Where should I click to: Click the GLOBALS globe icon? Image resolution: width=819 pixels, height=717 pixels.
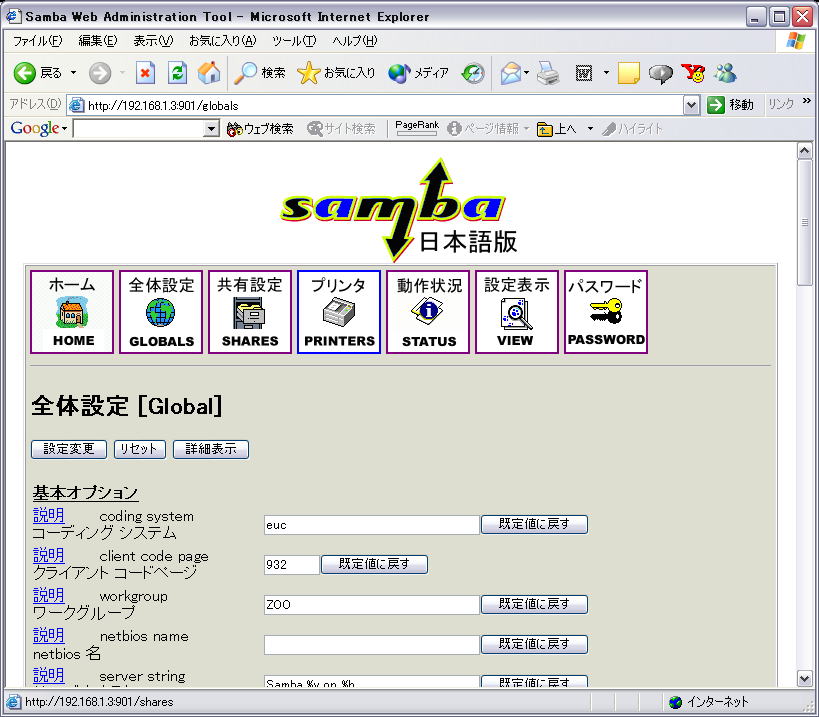tap(161, 312)
